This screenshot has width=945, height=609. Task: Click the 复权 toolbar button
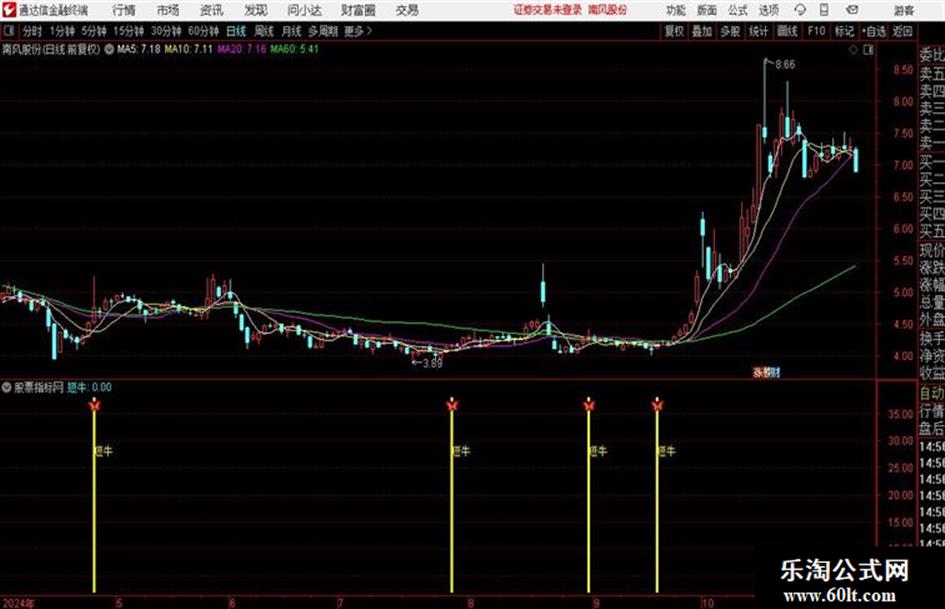click(674, 31)
